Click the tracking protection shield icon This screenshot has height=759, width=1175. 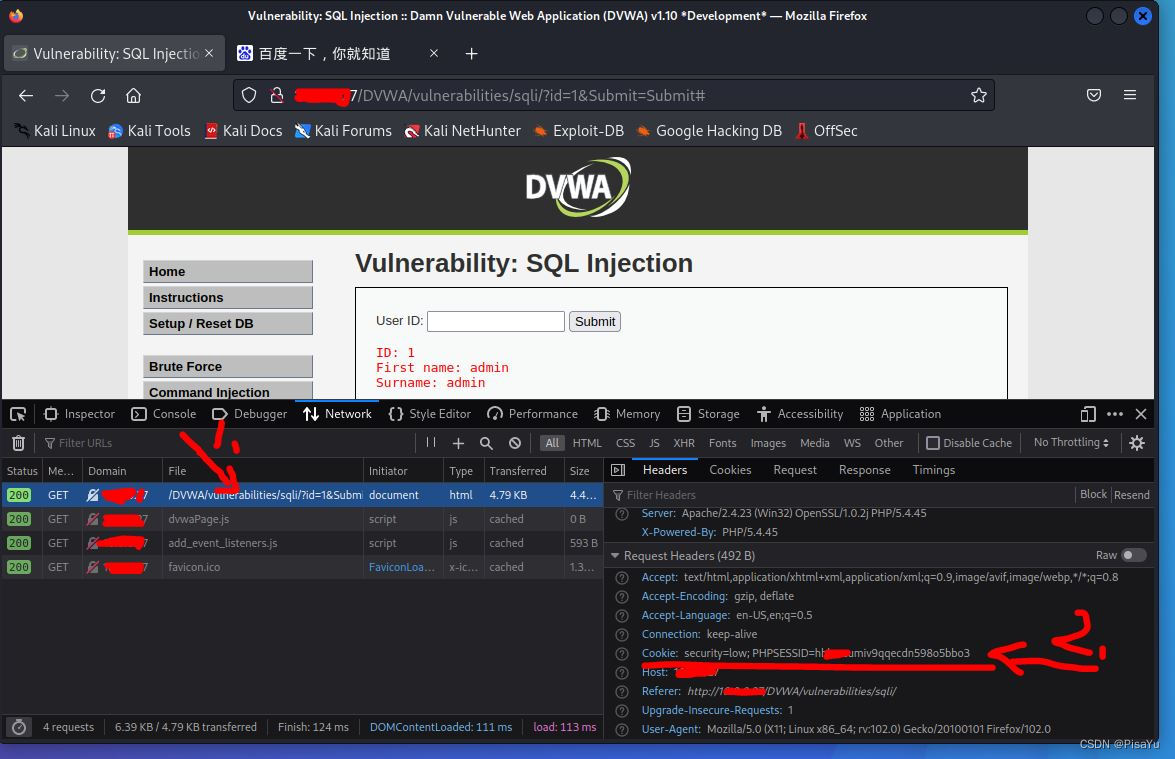click(249, 95)
